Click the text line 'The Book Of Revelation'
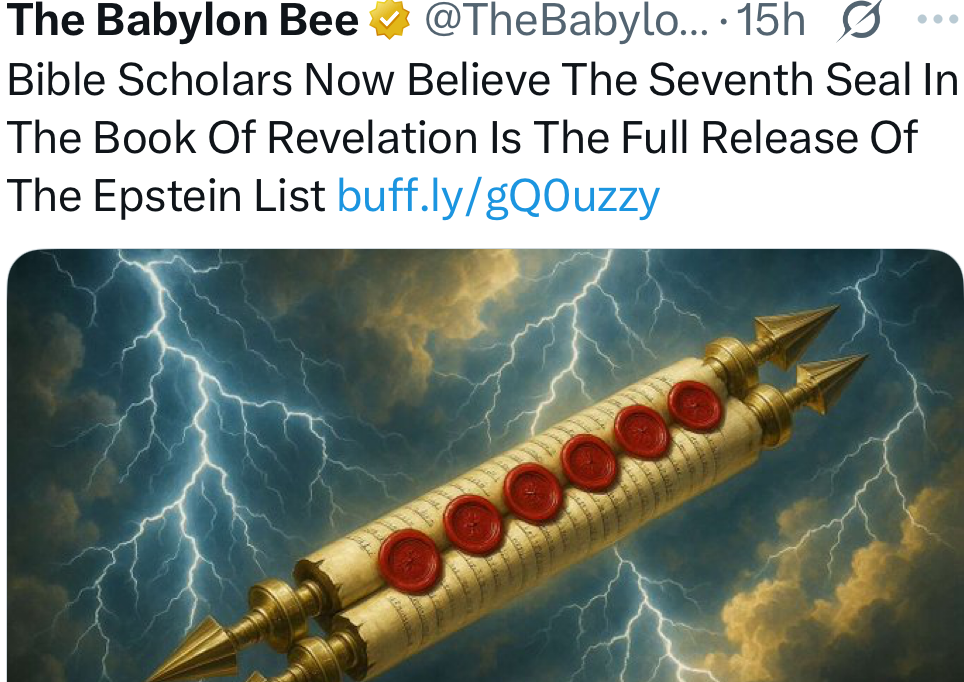The height and width of the screenshot is (682, 964). pos(462,137)
